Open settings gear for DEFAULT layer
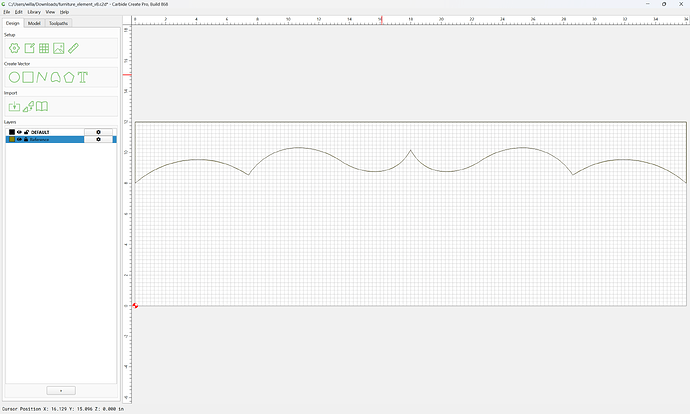 tap(99, 132)
